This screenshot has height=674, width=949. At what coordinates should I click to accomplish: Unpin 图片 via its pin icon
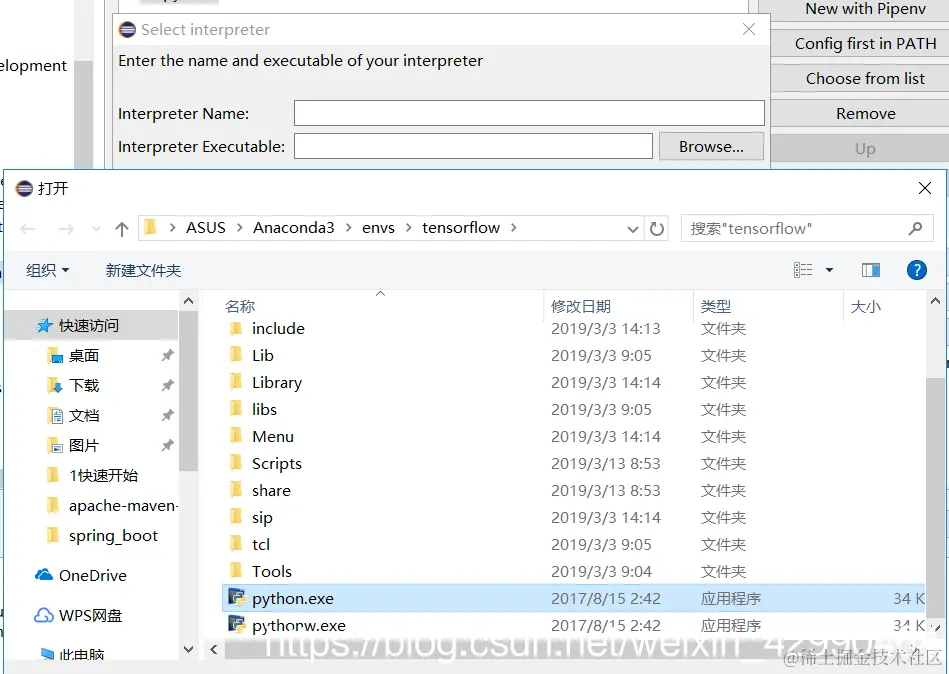pos(168,445)
